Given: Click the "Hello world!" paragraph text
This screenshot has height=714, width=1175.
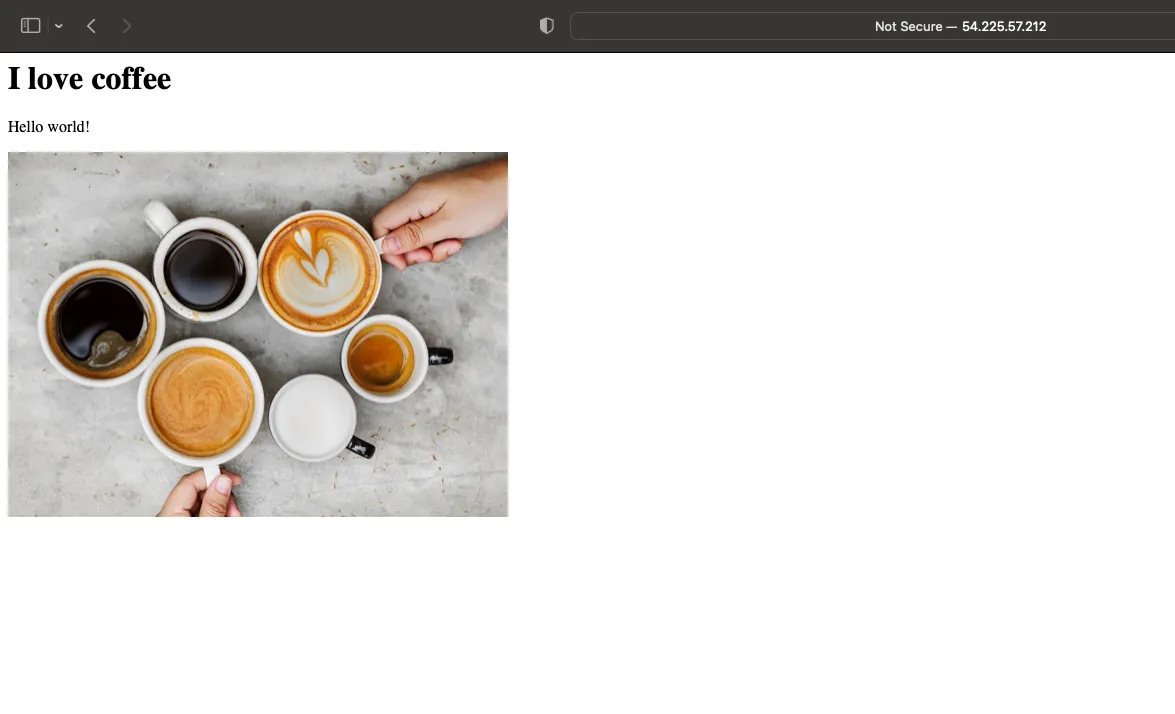Looking at the screenshot, I should point(49,127).
